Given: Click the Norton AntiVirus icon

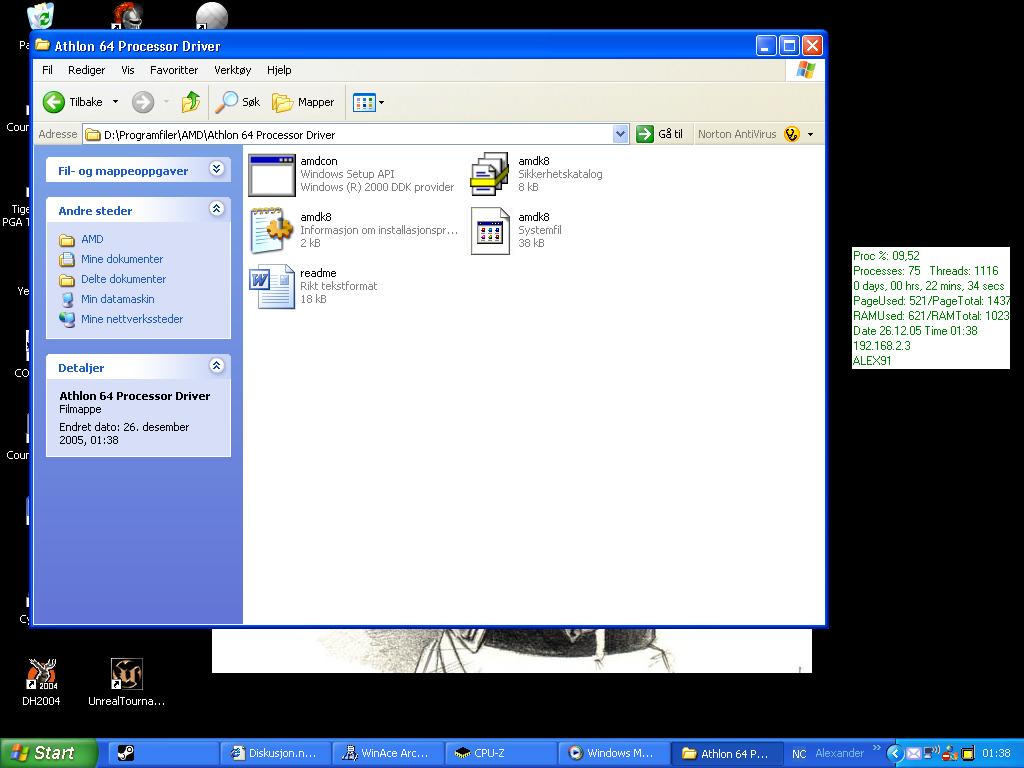Looking at the screenshot, I should (x=792, y=134).
